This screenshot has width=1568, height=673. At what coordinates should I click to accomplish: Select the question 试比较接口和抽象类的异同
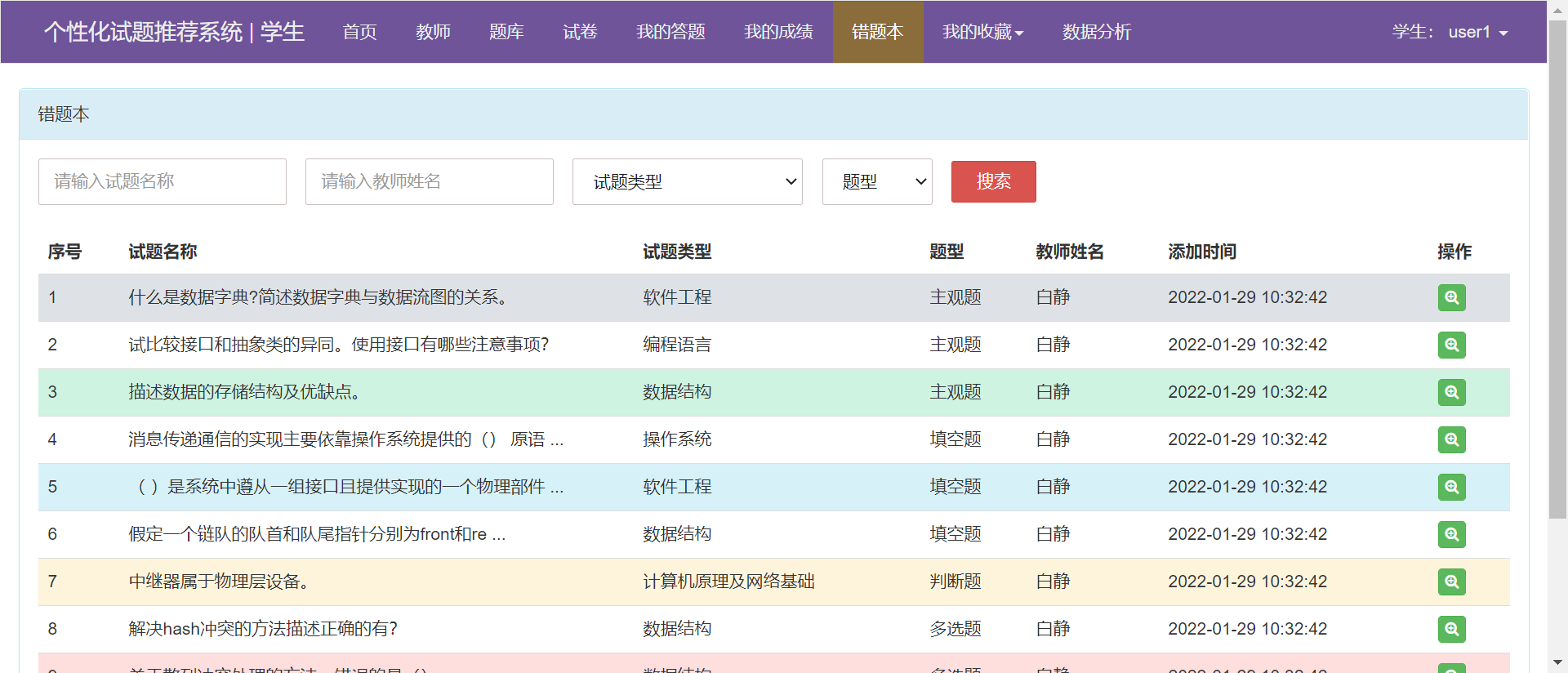tap(338, 345)
